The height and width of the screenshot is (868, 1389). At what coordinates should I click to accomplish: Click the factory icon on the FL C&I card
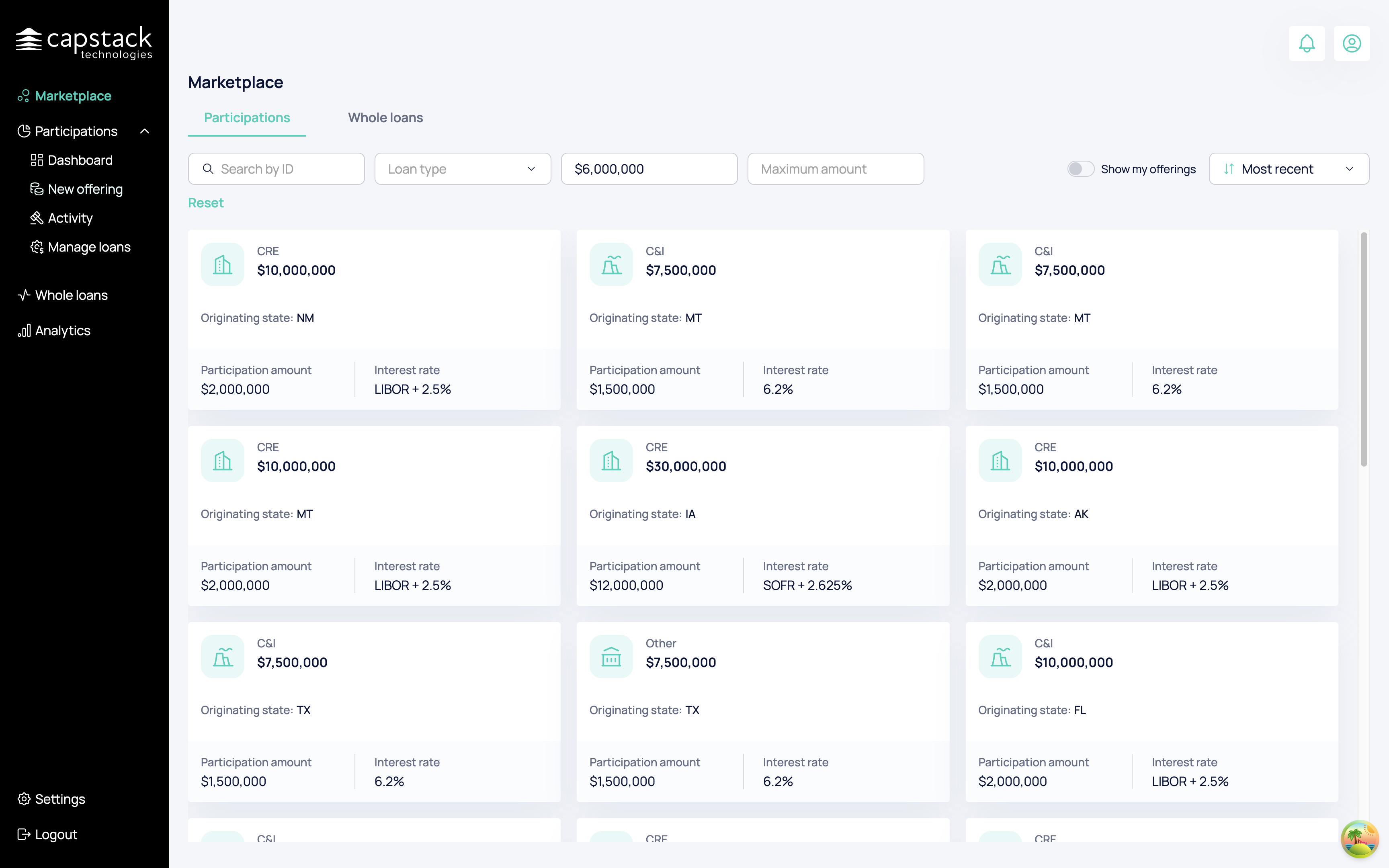coord(1000,657)
